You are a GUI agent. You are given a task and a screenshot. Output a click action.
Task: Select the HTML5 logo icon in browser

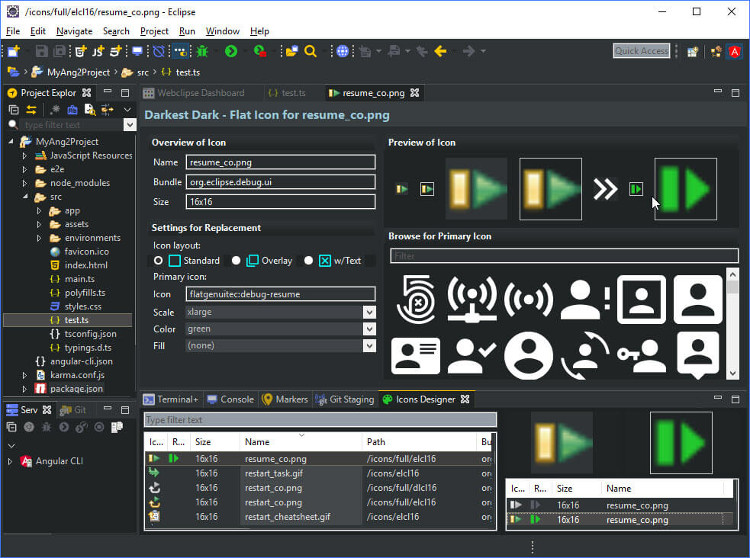pyautogui.click(x=416, y=299)
